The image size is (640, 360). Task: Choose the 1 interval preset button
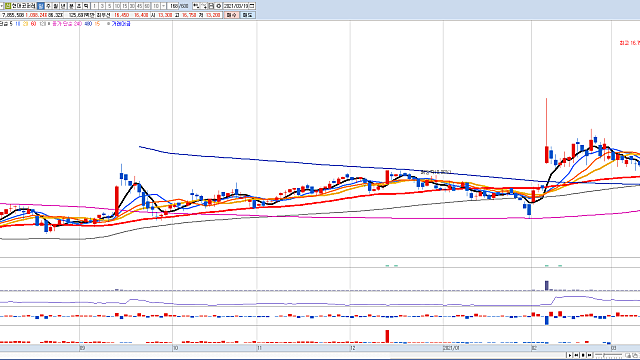click(x=94, y=6)
